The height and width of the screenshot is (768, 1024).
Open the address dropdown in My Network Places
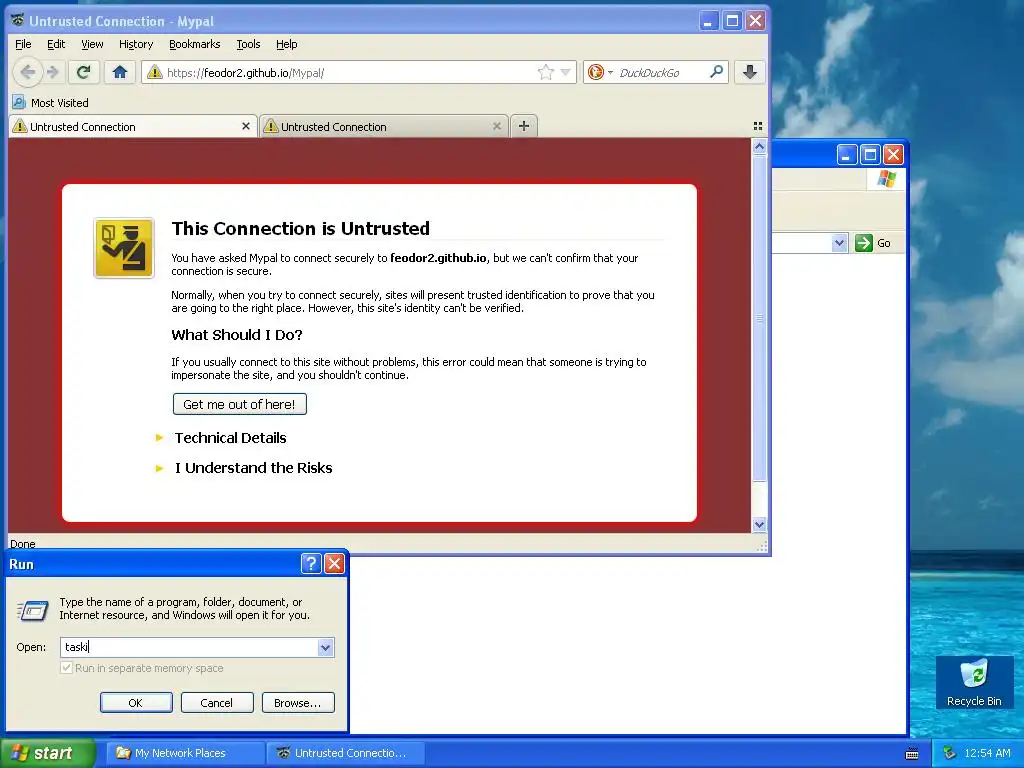(x=839, y=243)
